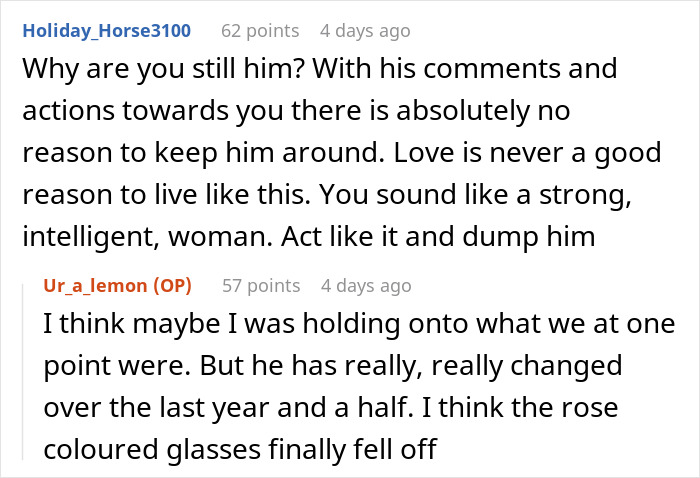Click the 57 points score
700x478 pixels.
click(x=260, y=286)
